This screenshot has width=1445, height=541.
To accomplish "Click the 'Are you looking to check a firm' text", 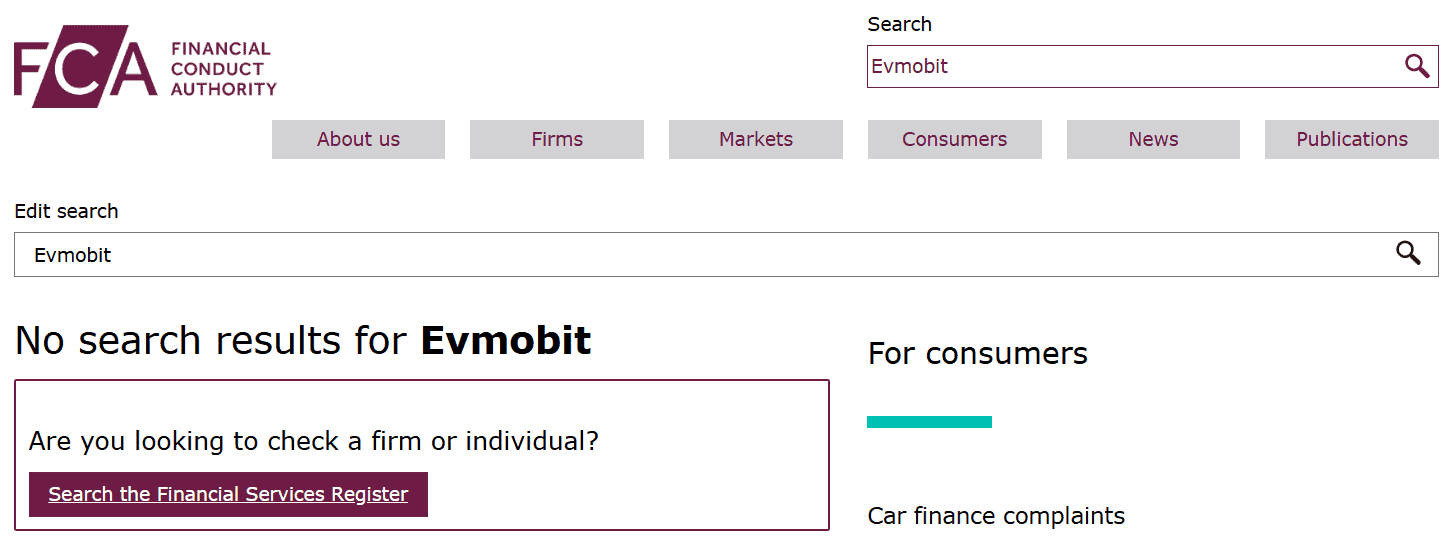I will [x=313, y=441].
